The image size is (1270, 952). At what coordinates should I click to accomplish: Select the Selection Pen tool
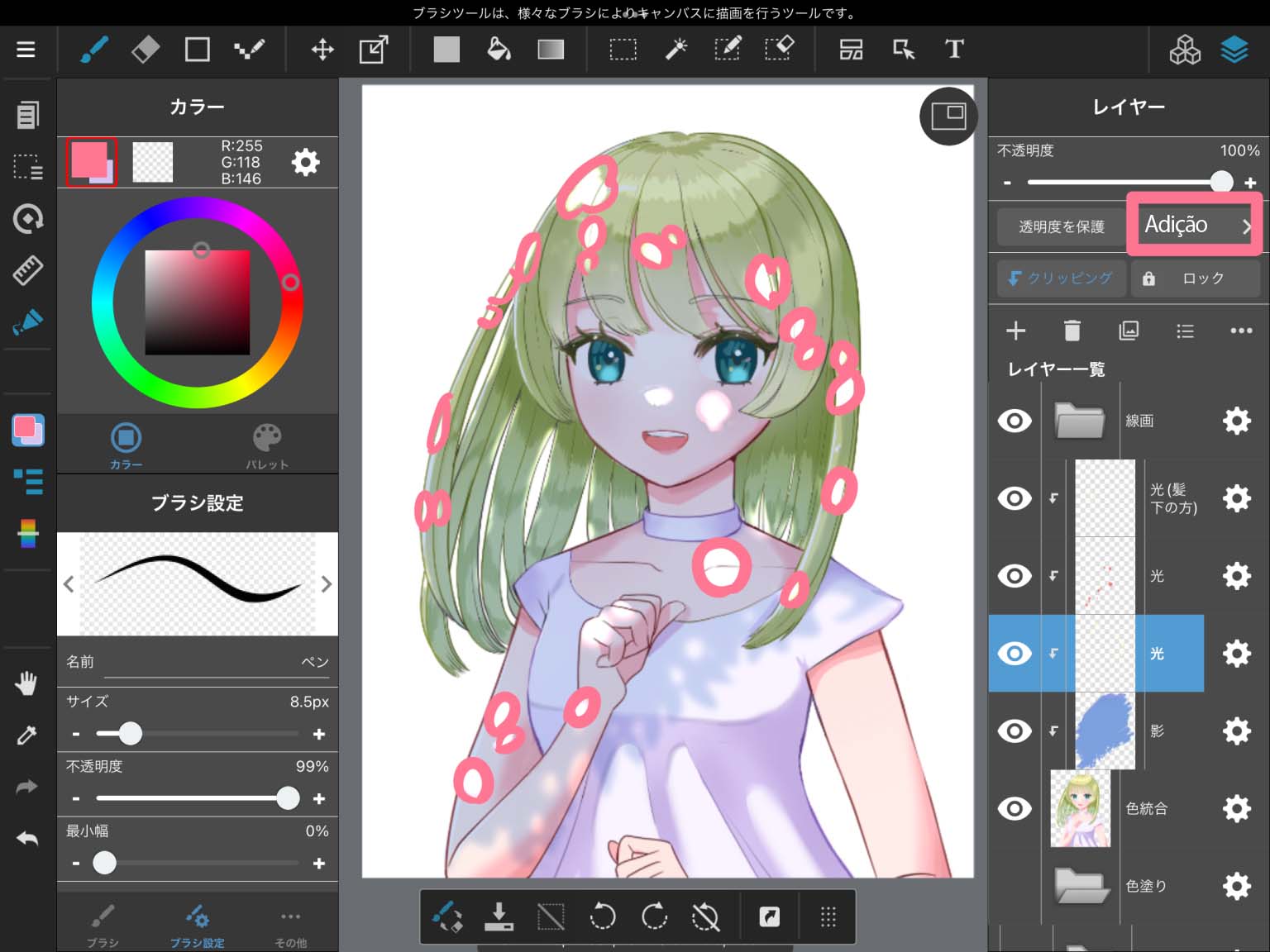(x=728, y=50)
